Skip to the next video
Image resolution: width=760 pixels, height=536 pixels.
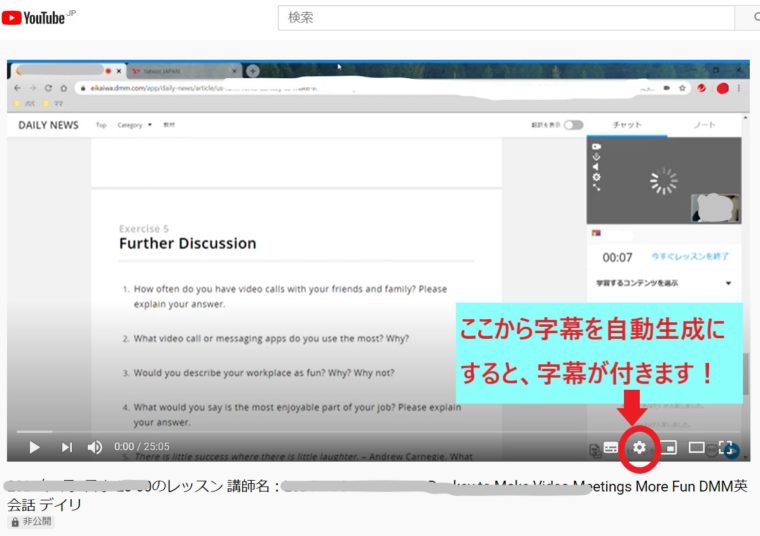point(66,447)
